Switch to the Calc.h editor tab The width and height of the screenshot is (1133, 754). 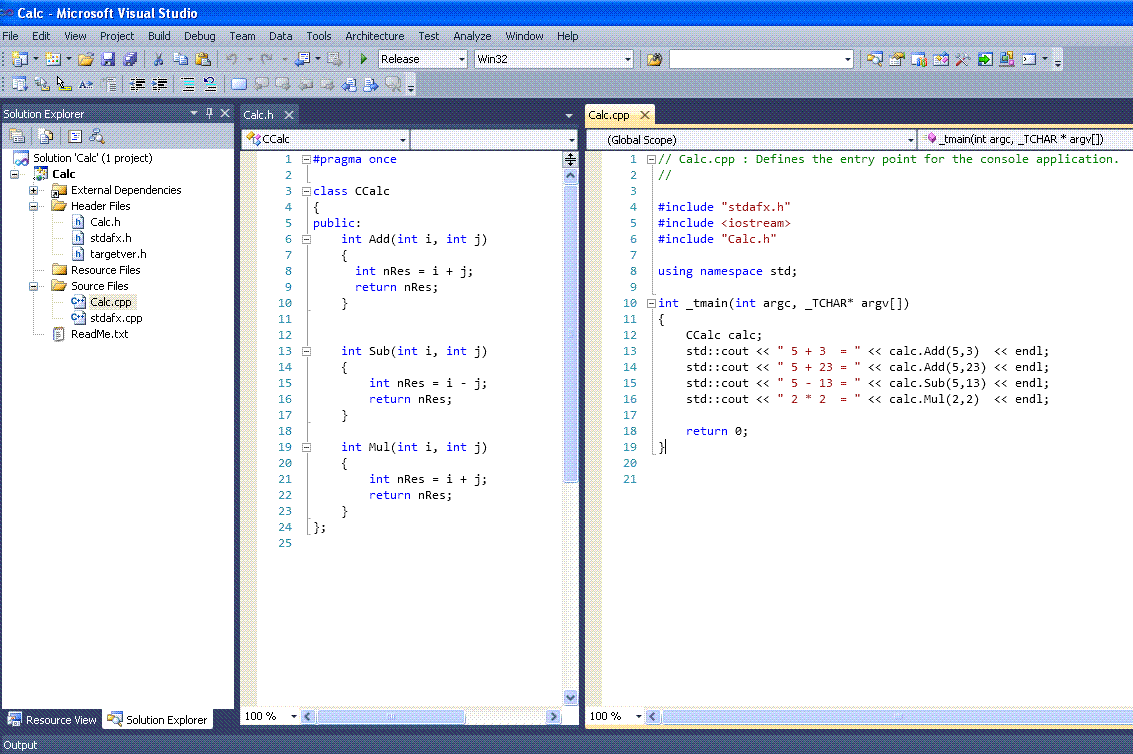coord(259,115)
